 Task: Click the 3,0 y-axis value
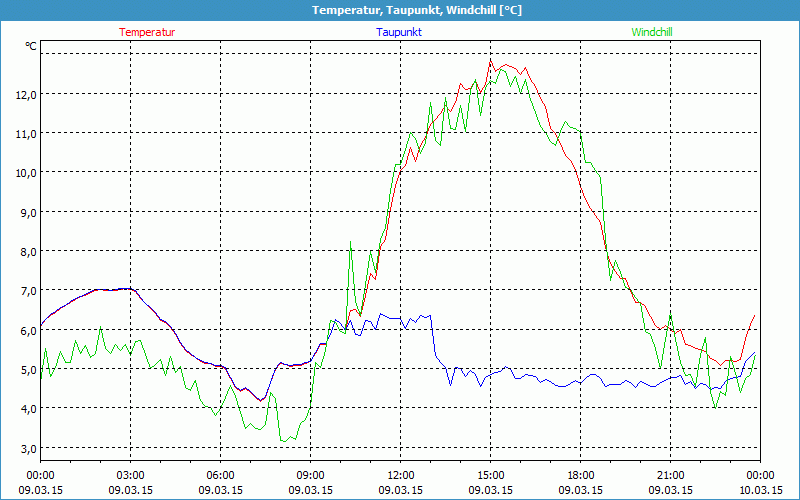(29, 448)
